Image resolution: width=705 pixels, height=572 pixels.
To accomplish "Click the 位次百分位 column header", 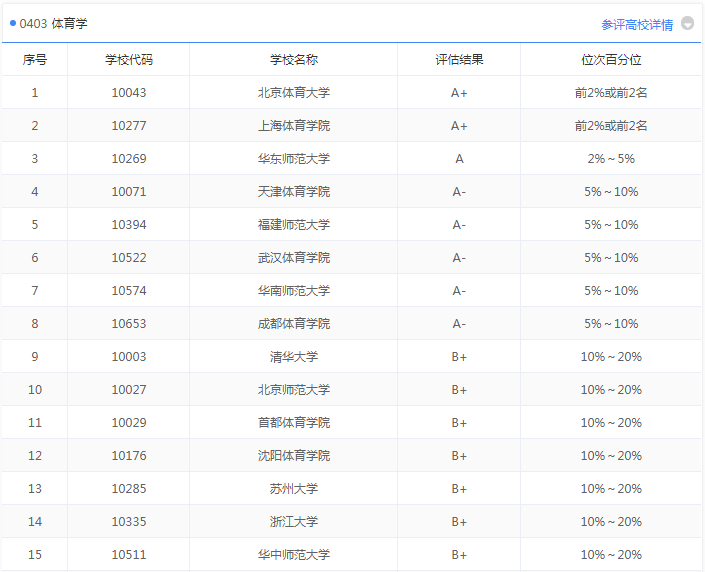I will (611, 59).
